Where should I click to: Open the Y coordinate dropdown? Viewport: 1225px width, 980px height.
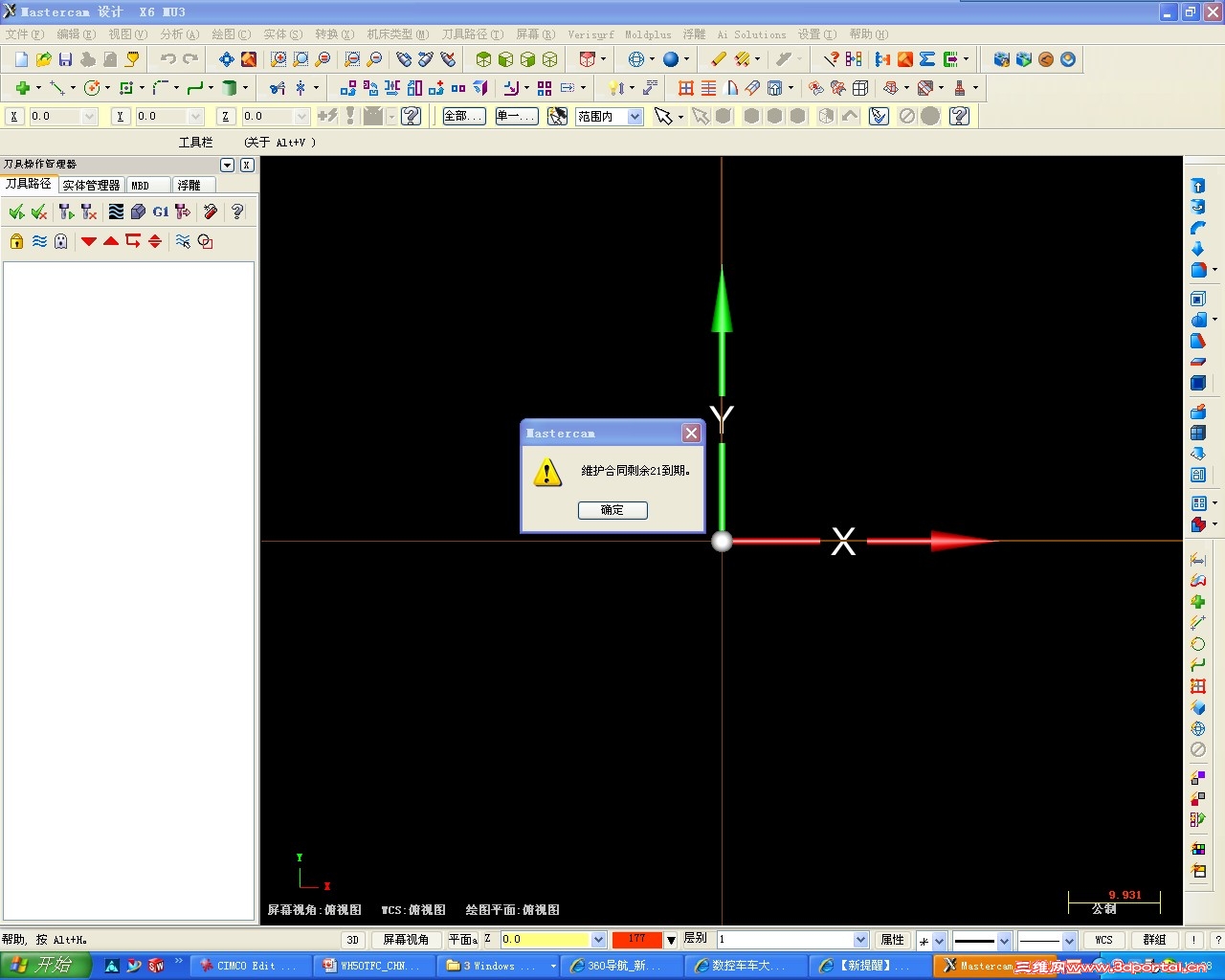[196, 116]
